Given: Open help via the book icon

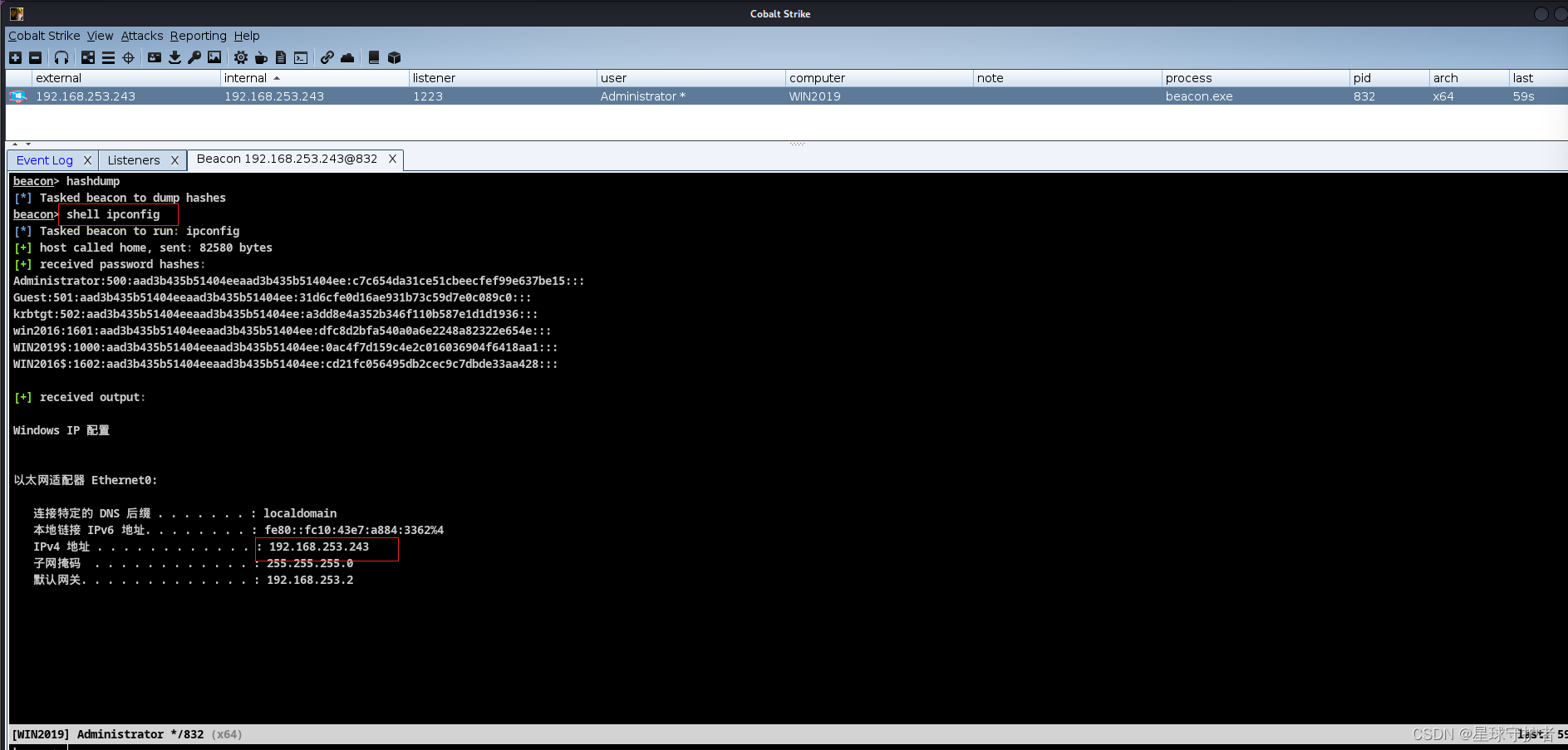Looking at the screenshot, I should point(374,57).
